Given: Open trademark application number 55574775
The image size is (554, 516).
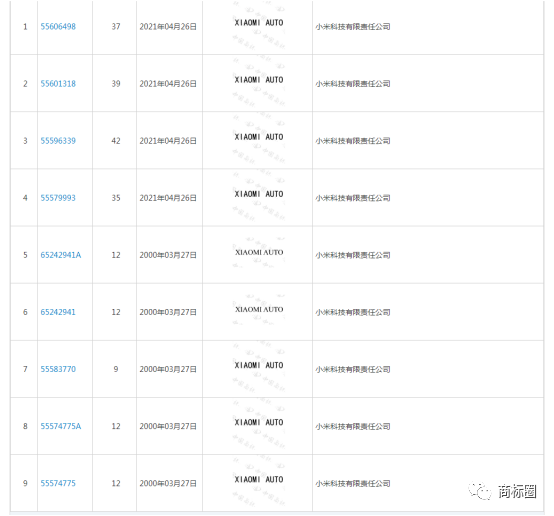Looking at the screenshot, I should point(58,483).
